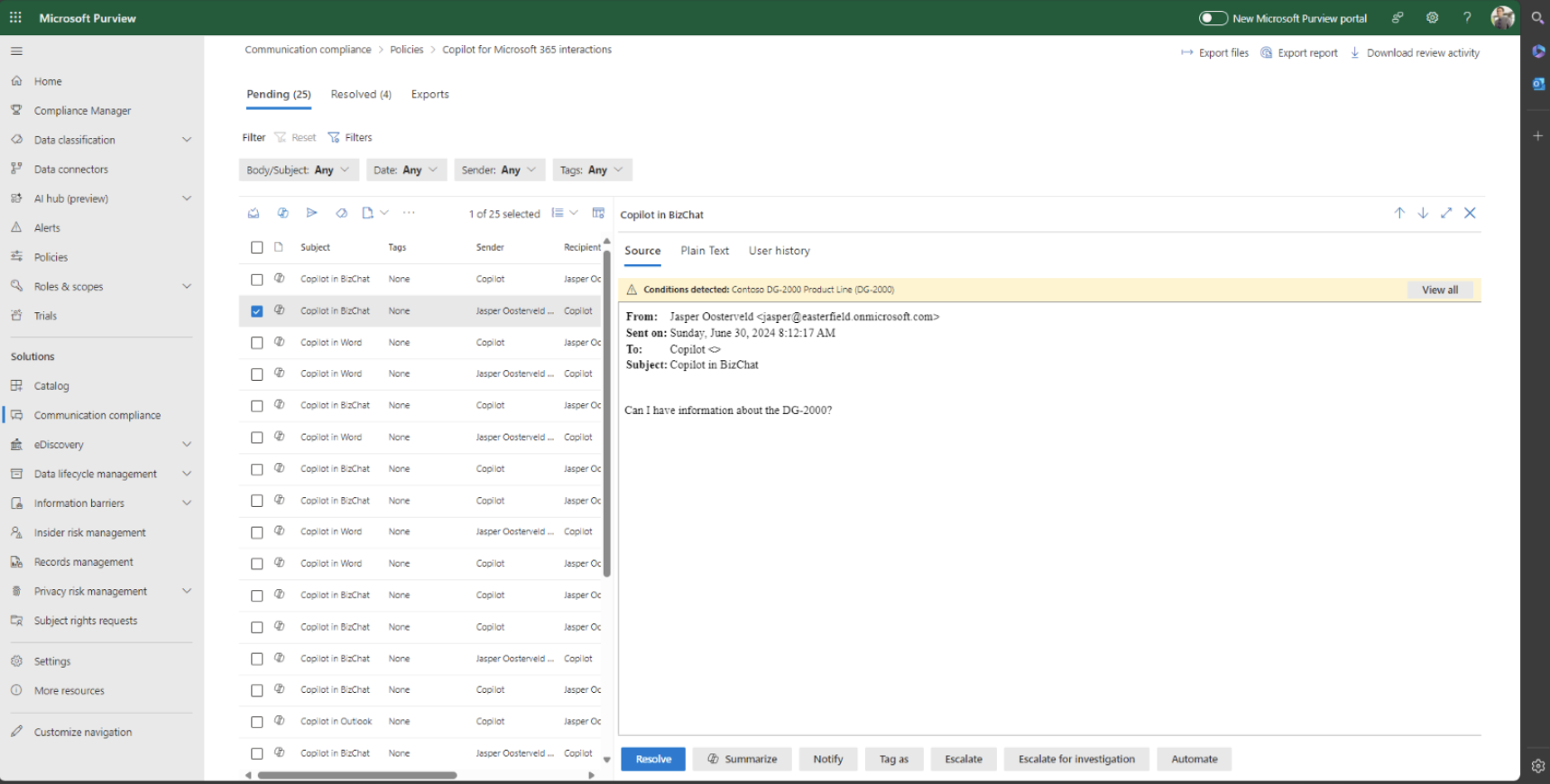The image size is (1550, 784).
Task: Close the Copilot in BizChat preview pane
Action: click(x=1470, y=213)
